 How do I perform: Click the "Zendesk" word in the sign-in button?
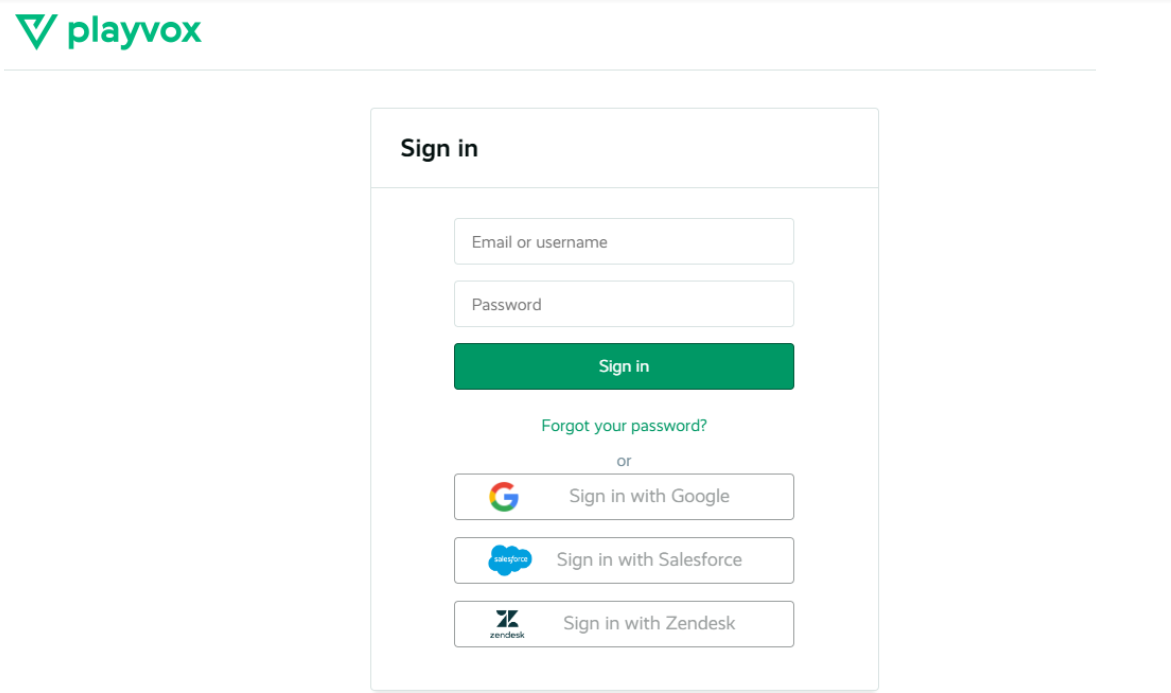coord(700,624)
